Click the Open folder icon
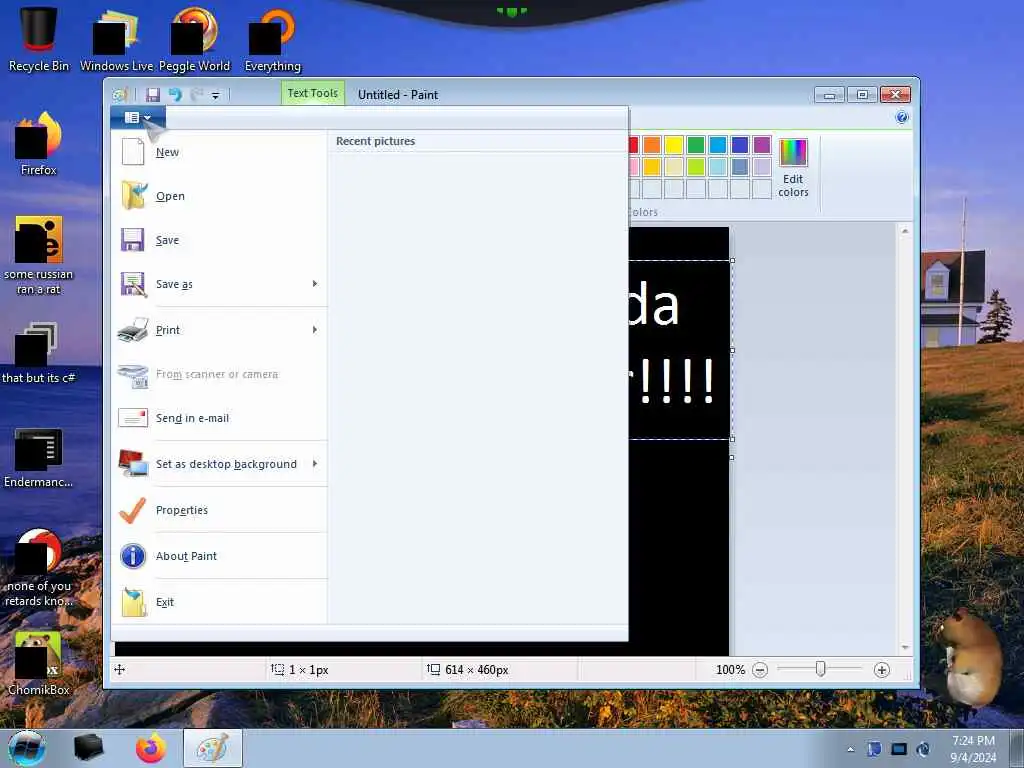Screen dimensions: 1024x768 point(134,195)
